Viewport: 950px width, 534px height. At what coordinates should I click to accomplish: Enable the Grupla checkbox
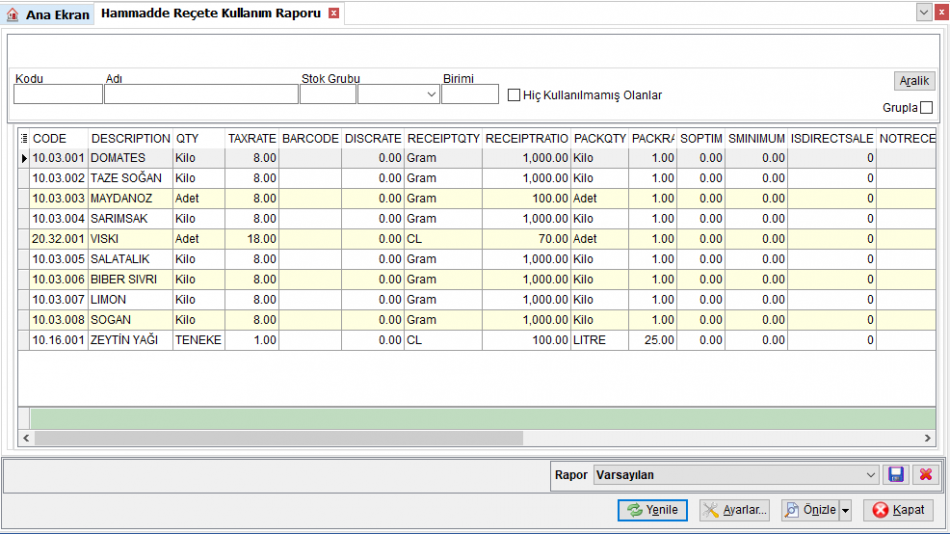pos(926,108)
